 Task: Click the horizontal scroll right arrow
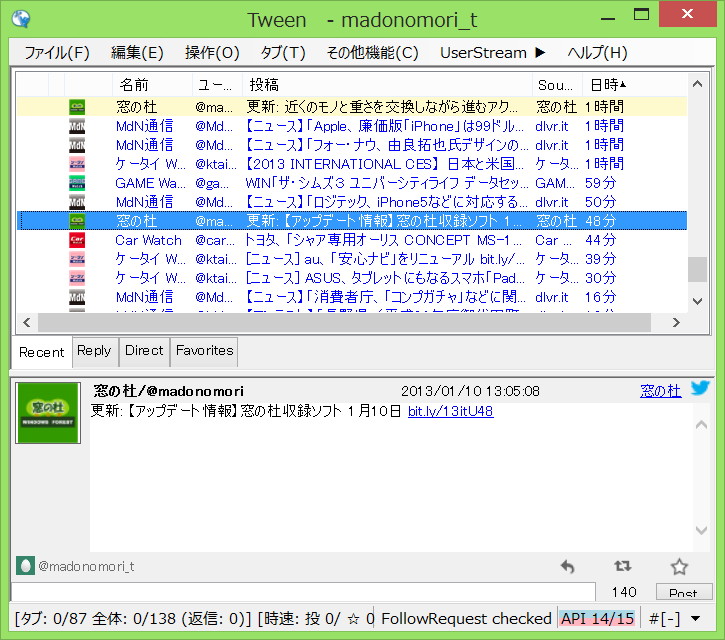[x=676, y=322]
